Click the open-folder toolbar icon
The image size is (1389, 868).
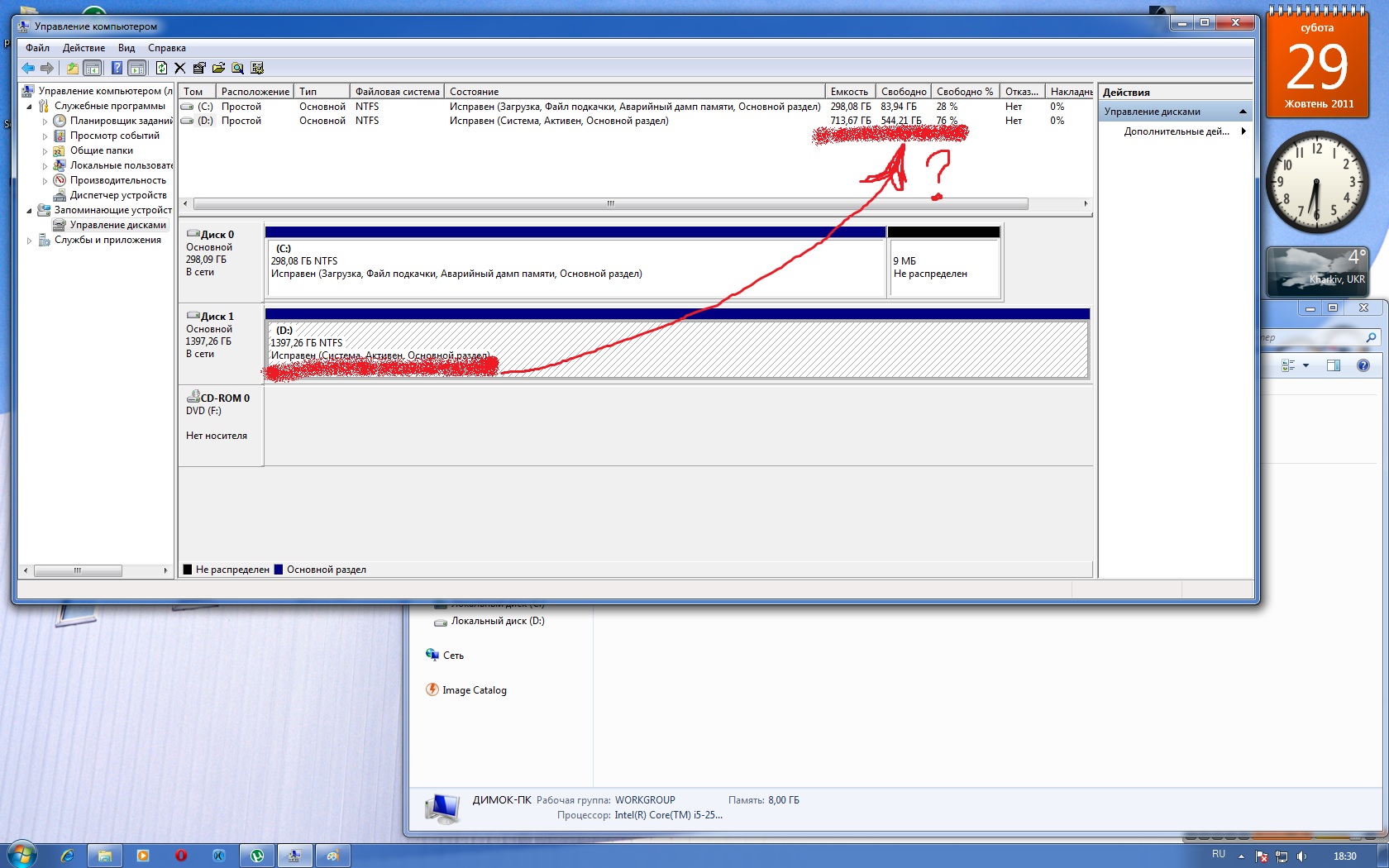[218, 68]
